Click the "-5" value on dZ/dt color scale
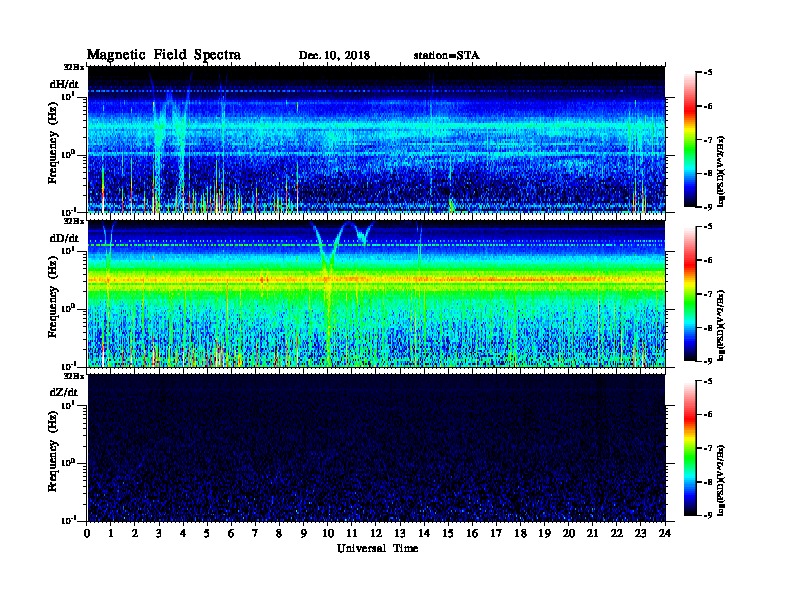792x612 pixels. 707,381
